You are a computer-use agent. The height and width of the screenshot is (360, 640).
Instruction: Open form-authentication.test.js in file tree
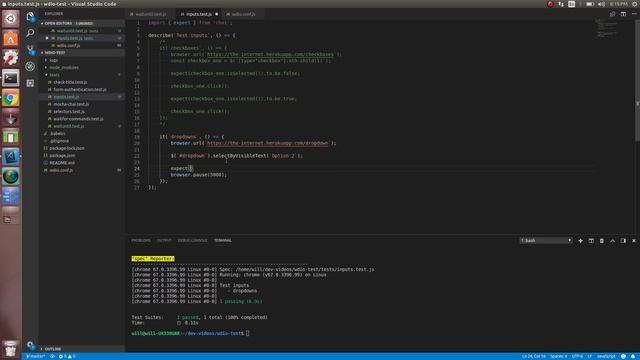click(x=82, y=89)
